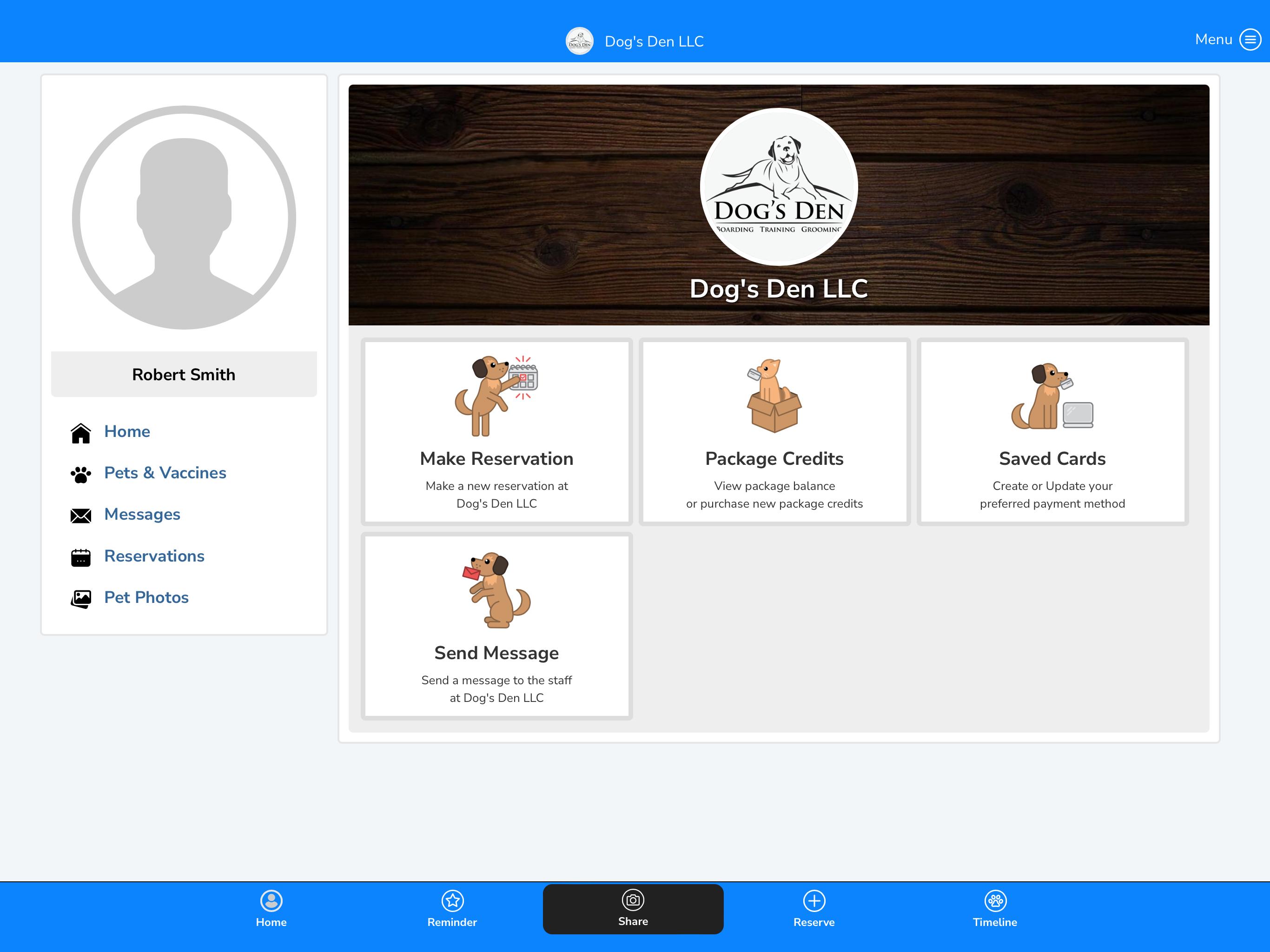Switch to the Share tab label

pos(633,921)
